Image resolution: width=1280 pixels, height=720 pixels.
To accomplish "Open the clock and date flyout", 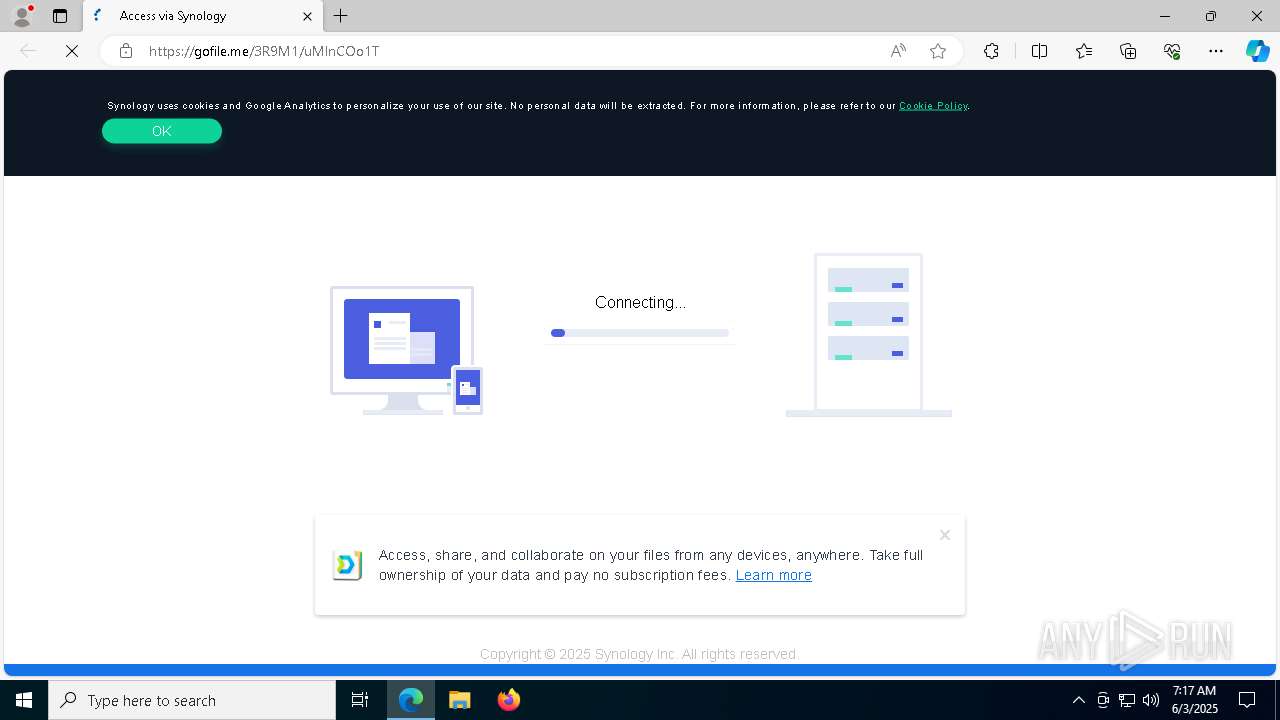I will [x=1195, y=700].
